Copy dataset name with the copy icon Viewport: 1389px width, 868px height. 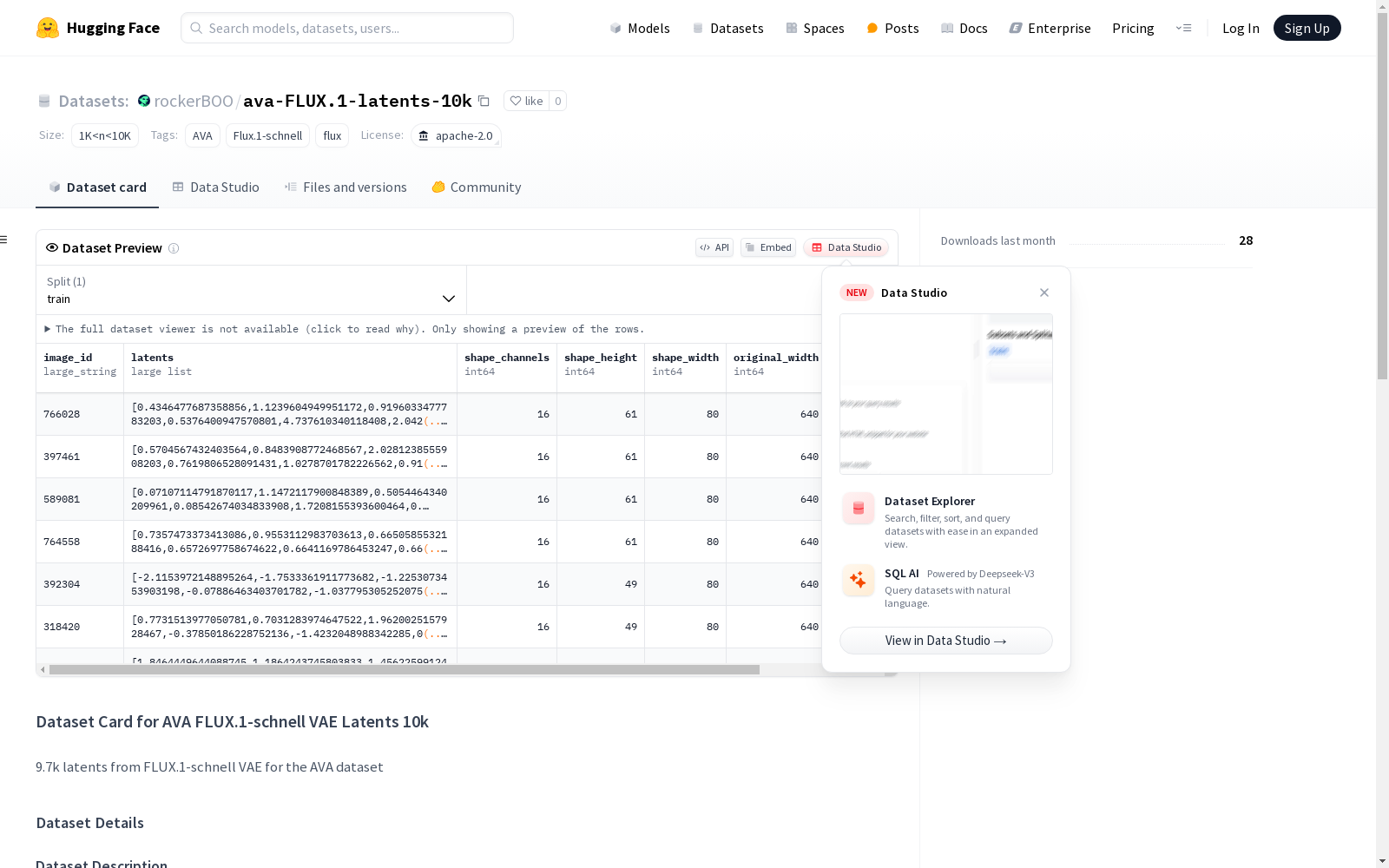pos(484,101)
